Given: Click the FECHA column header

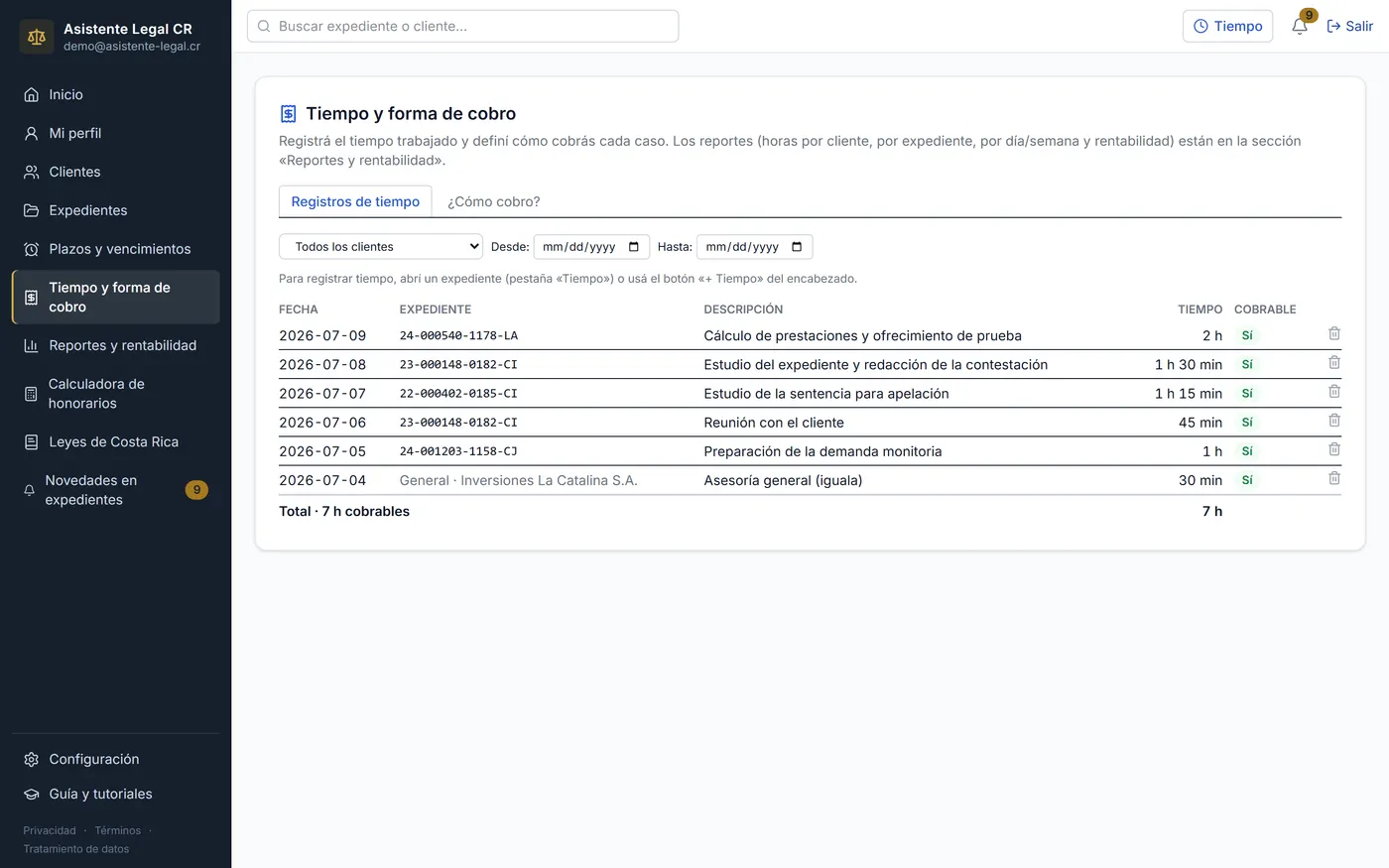Looking at the screenshot, I should coord(299,310).
